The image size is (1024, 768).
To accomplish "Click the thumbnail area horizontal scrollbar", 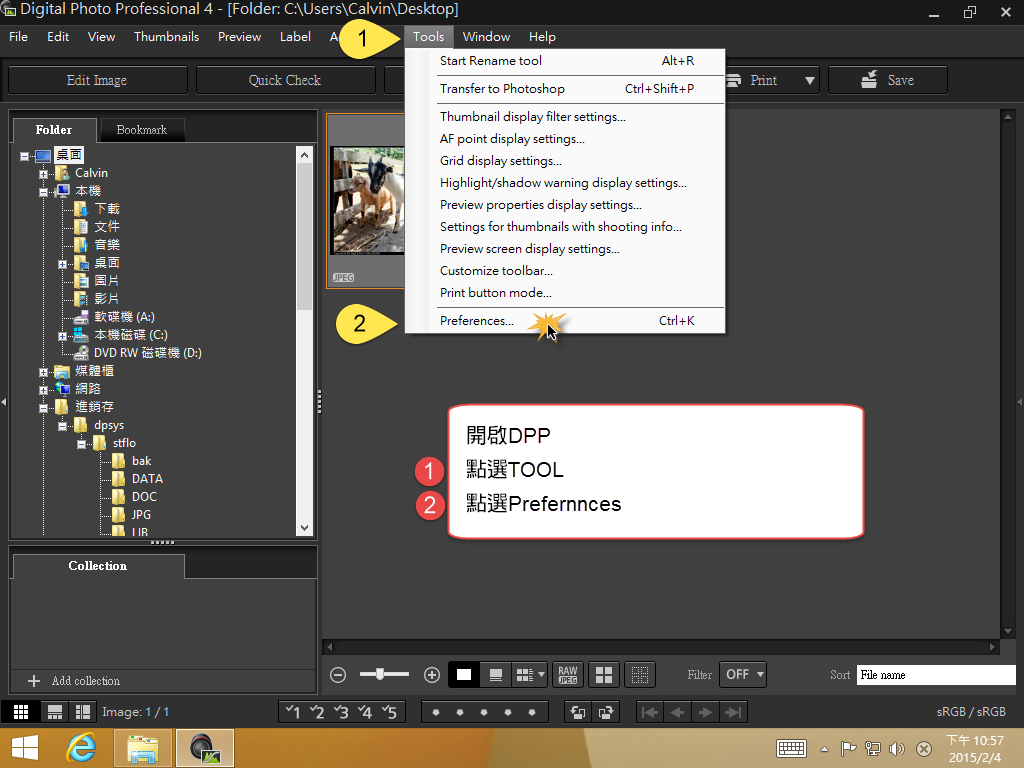I will 661,647.
